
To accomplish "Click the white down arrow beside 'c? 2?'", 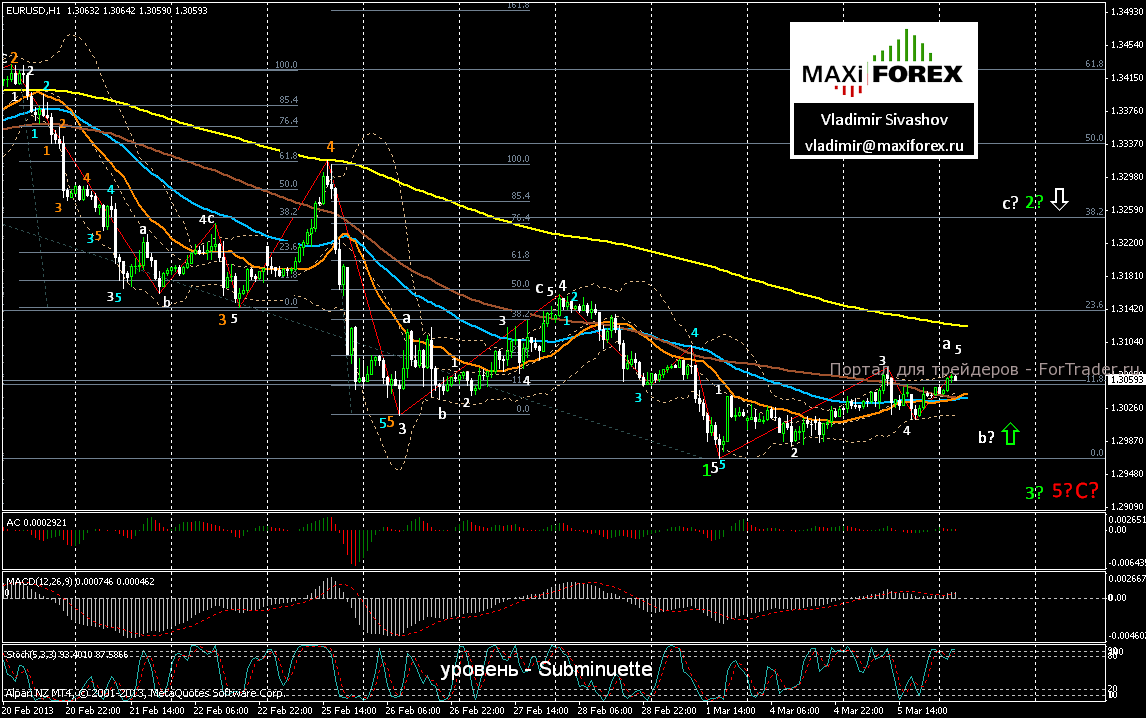I will 1061,200.
